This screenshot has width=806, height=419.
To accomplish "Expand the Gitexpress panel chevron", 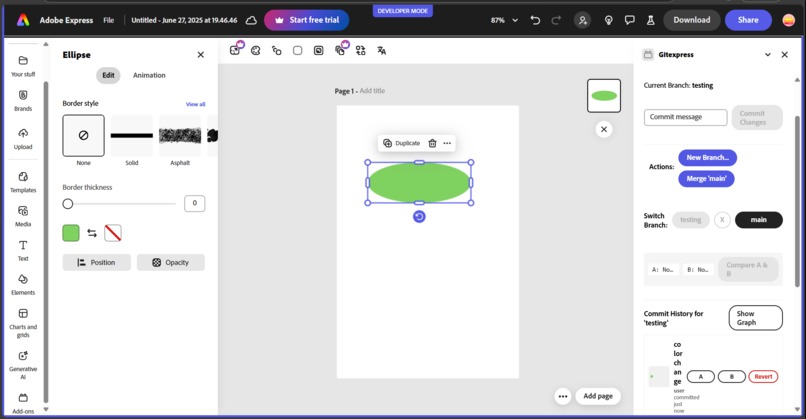I will click(767, 54).
